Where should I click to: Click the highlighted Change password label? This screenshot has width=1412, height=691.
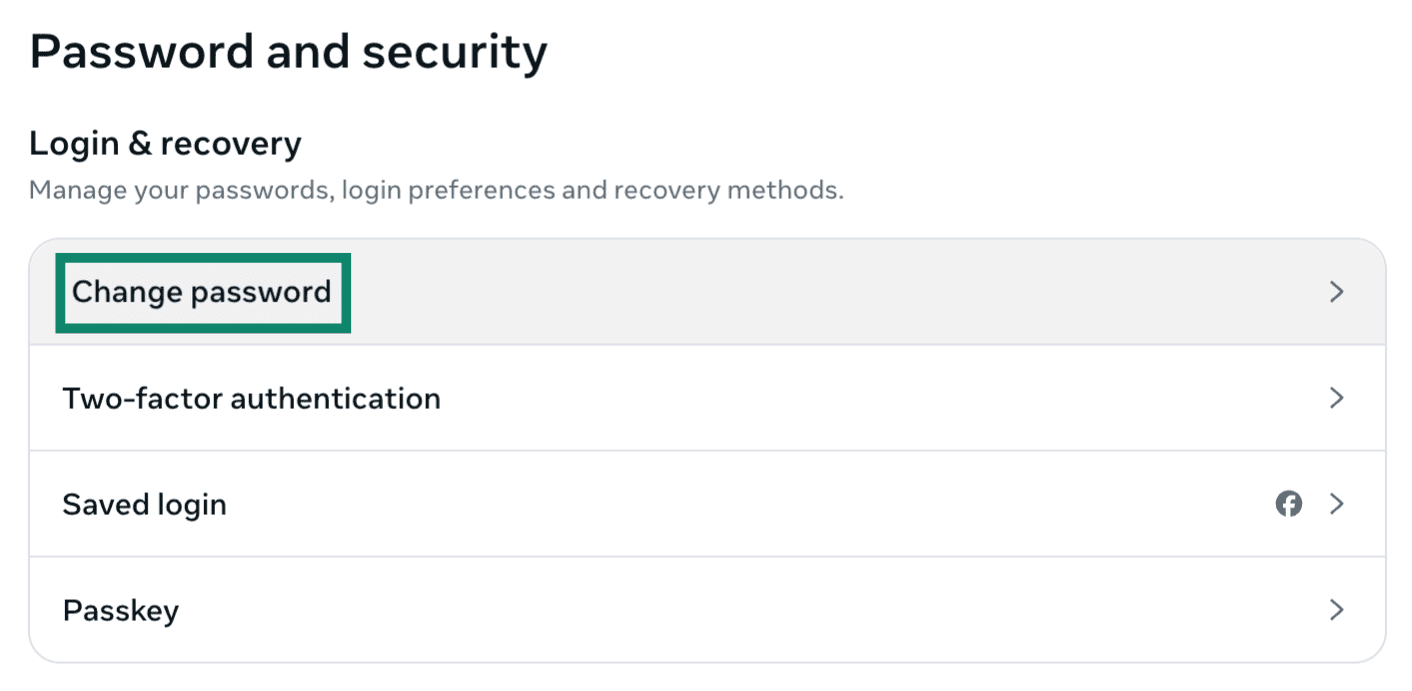click(x=202, y=292)
